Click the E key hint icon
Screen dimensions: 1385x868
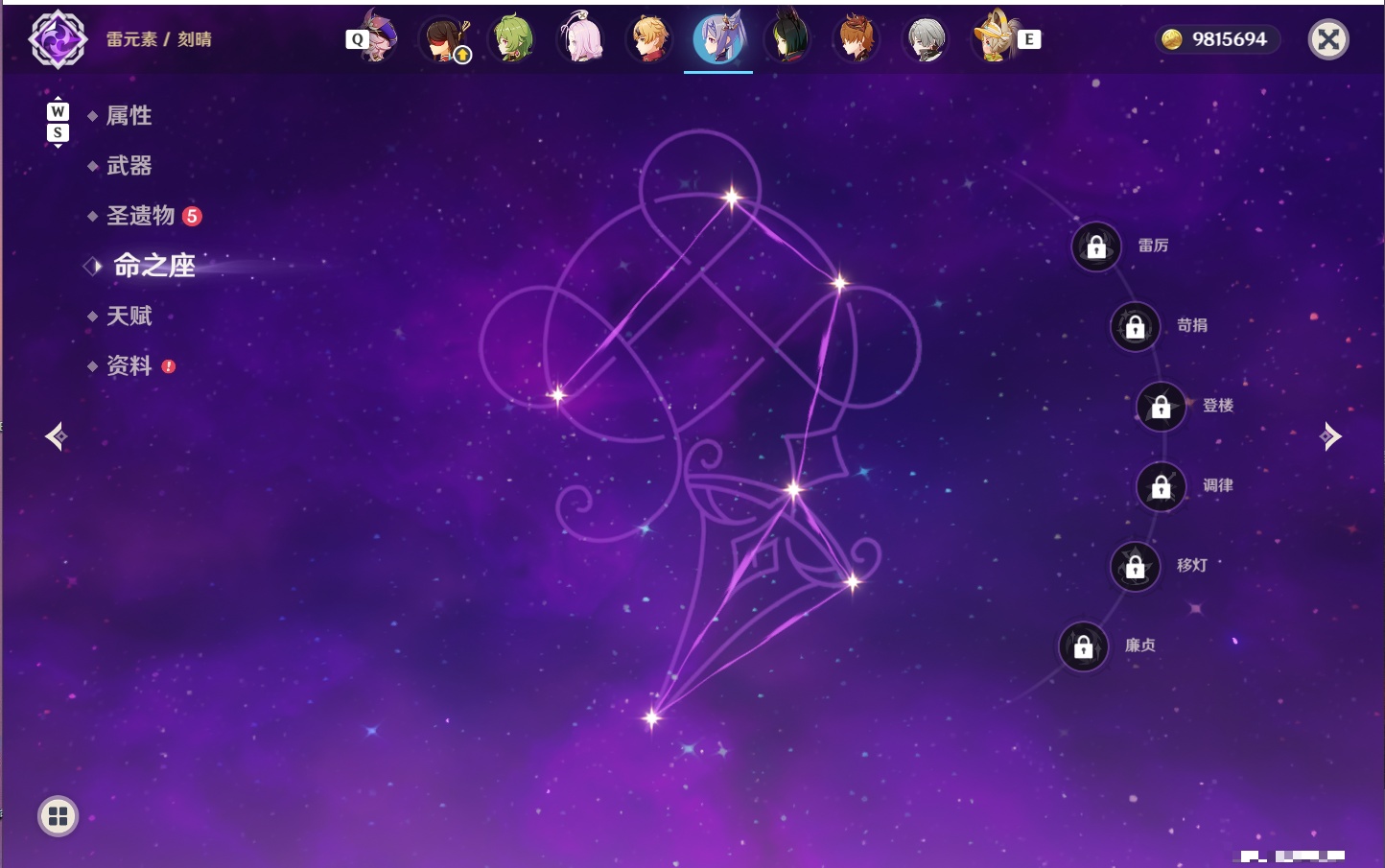pyautogui.click(x=1029, y=39)
